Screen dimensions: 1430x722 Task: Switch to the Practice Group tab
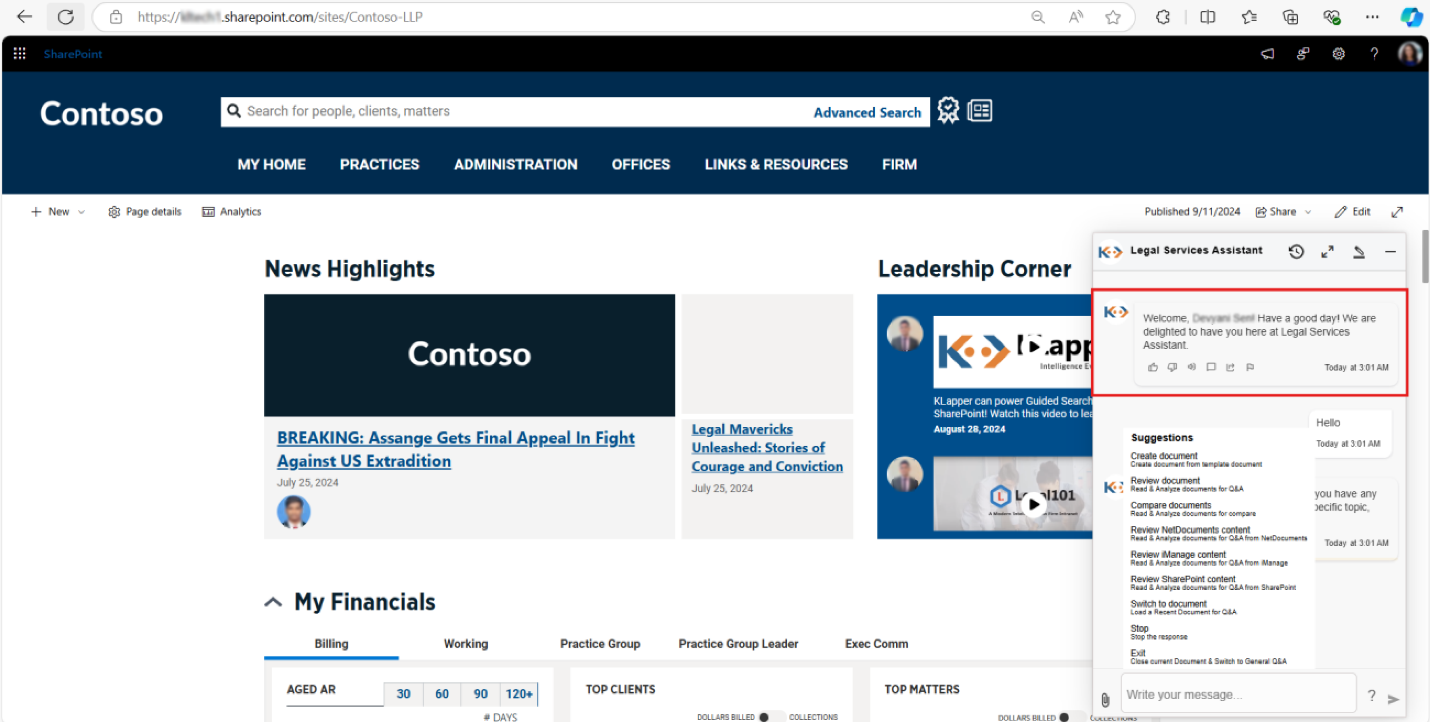click(600, 644)
